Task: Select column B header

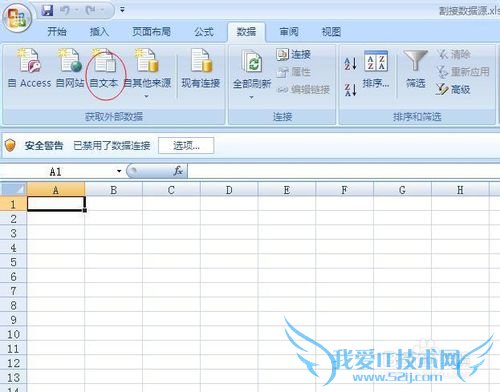Action: [113, 190]
